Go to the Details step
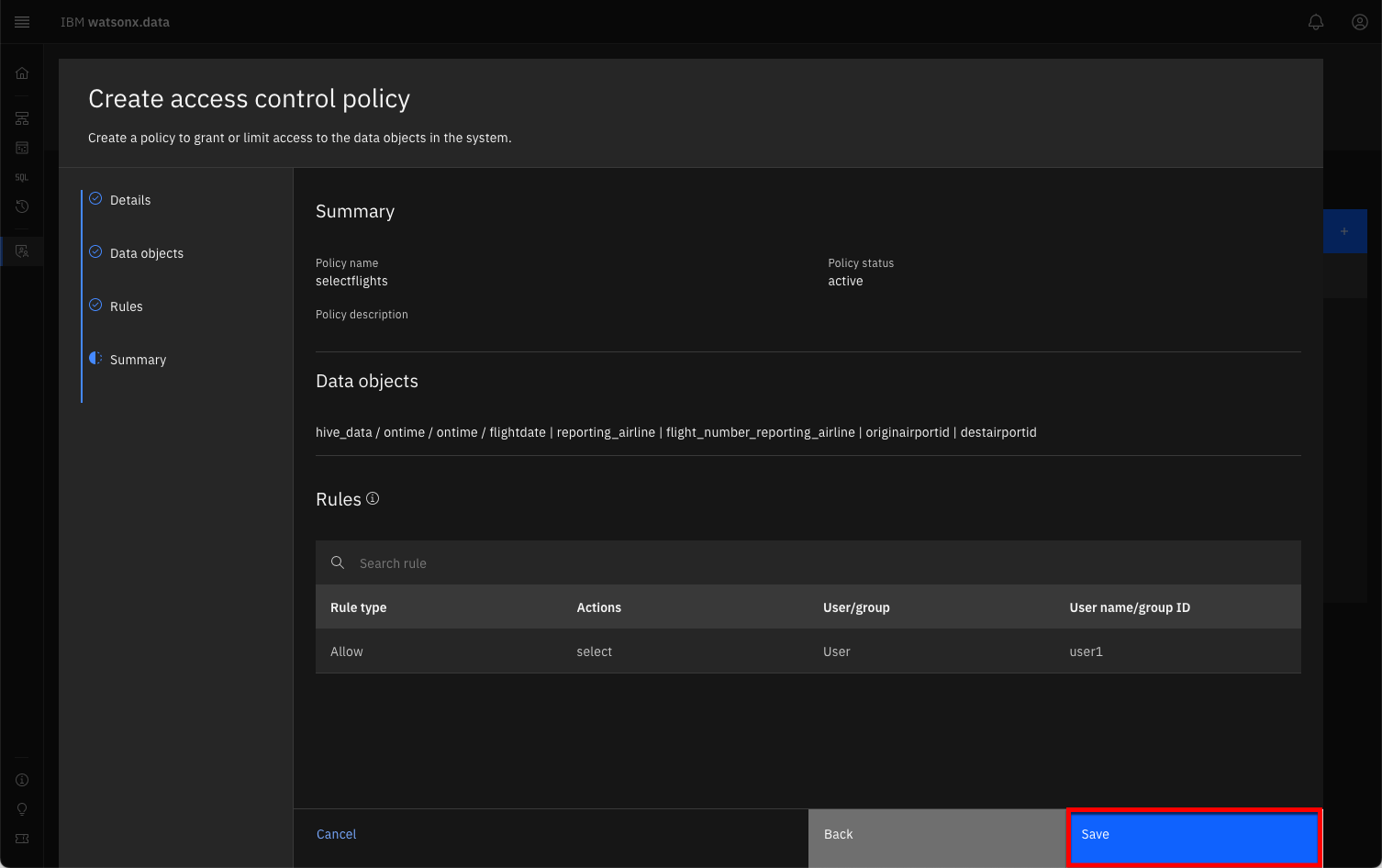Viewport: 1382px width, 868px height. 130,200
